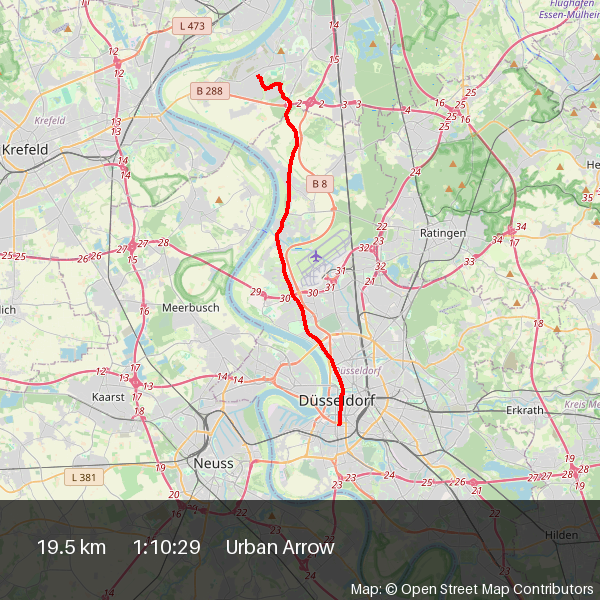Click the southern end of the red route
600x600 pixels.
click(339, 423)
